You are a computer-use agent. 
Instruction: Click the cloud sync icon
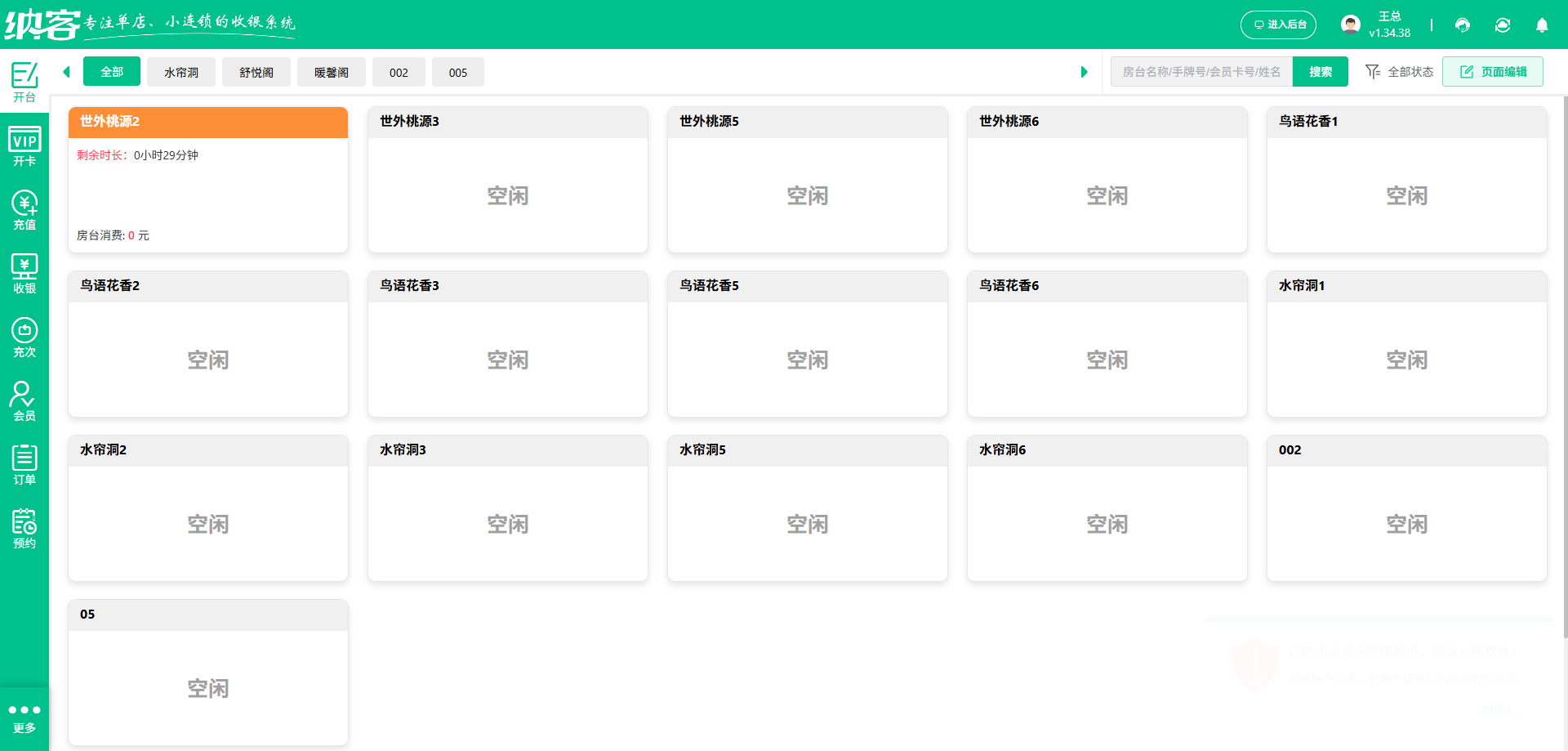1503,25
